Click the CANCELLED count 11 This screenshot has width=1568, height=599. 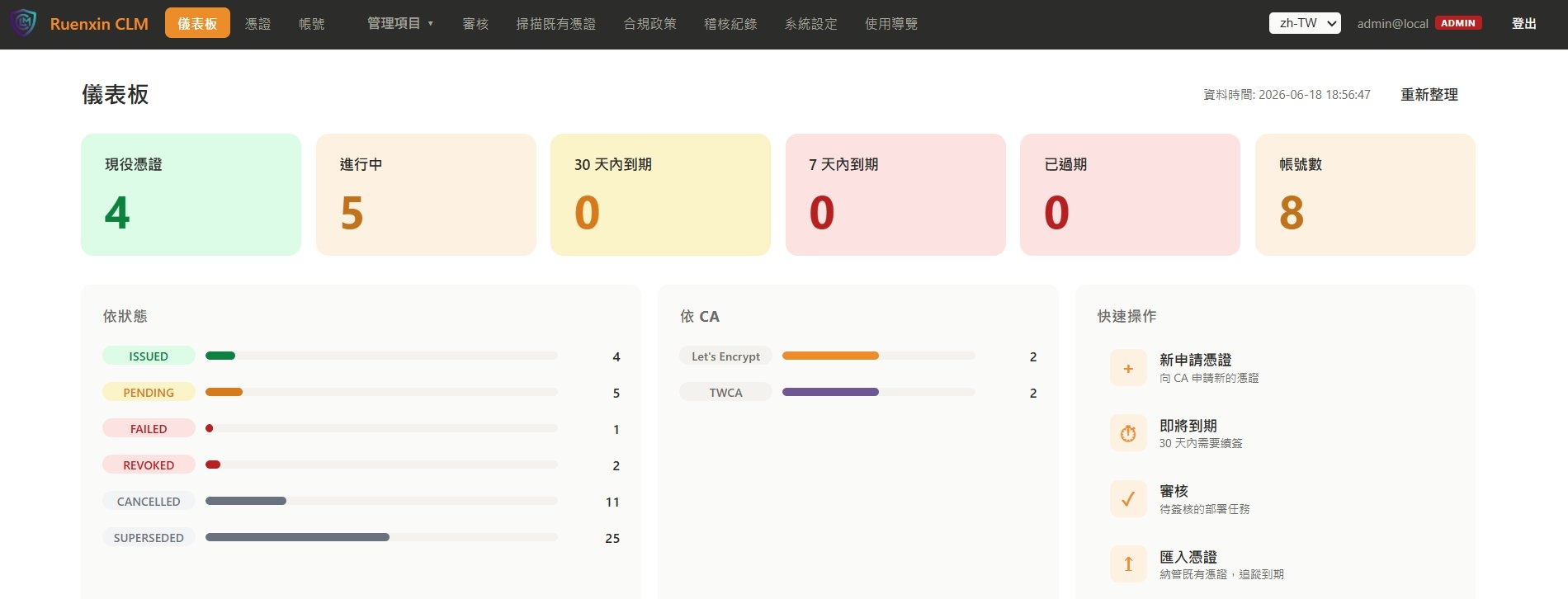coord(612,502)
